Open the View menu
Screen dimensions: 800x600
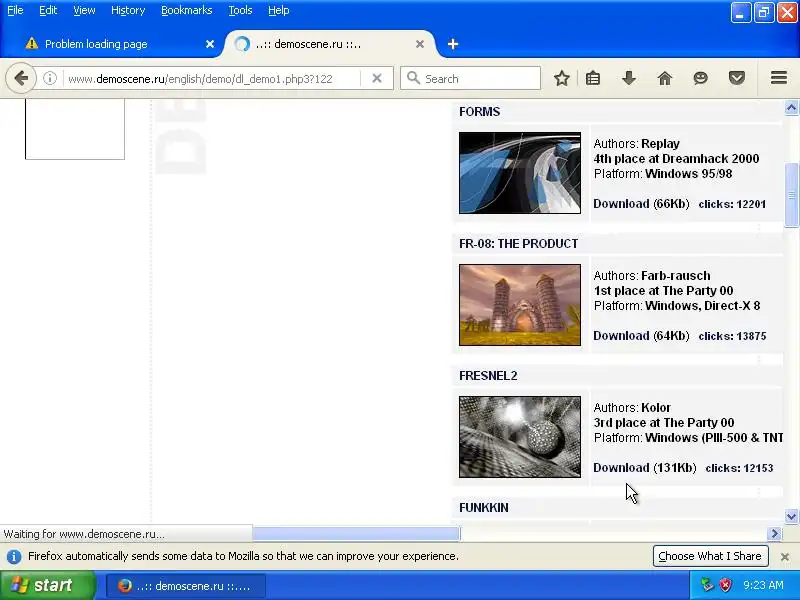point(84,10)
